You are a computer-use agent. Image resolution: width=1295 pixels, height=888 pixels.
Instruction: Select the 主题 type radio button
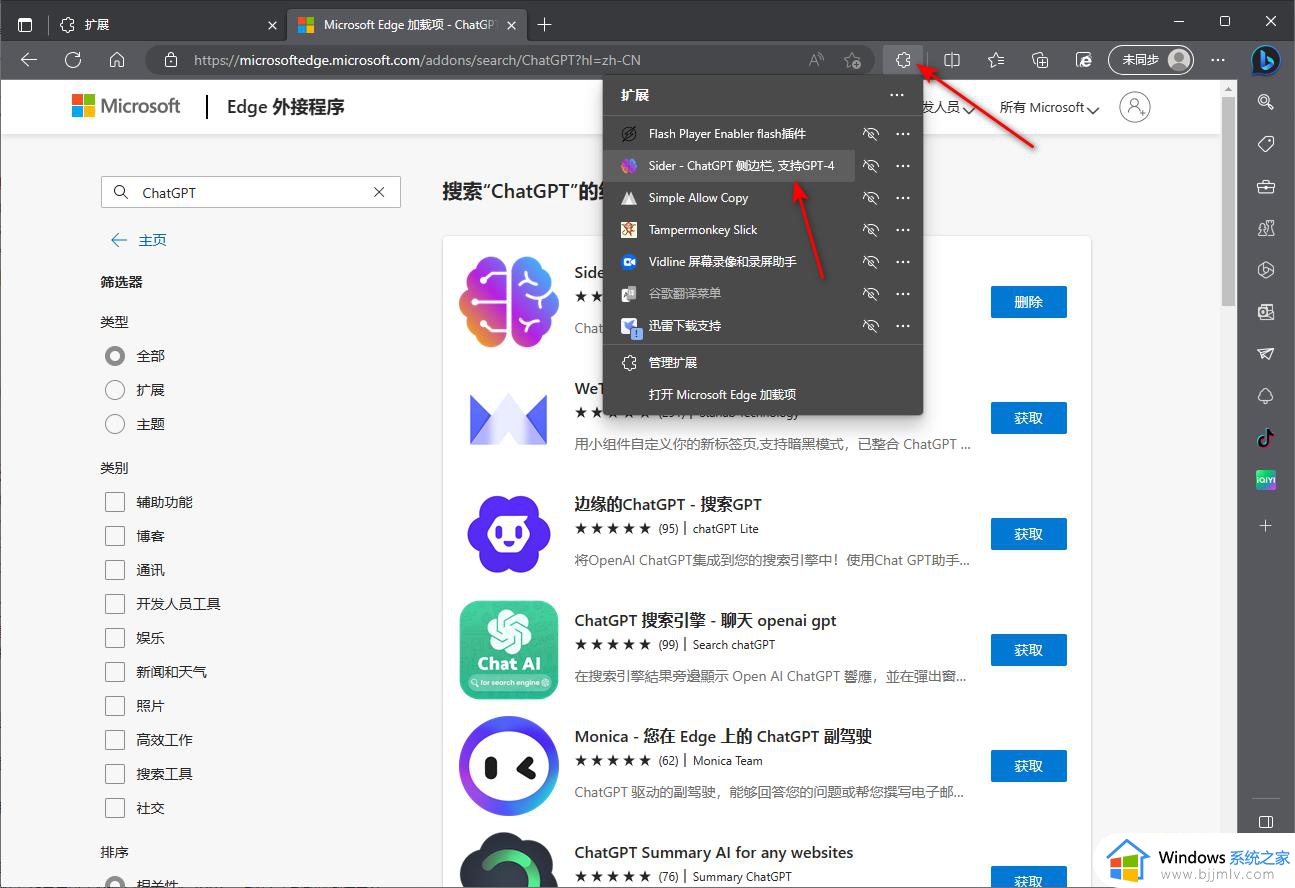(x=115, y=424)
